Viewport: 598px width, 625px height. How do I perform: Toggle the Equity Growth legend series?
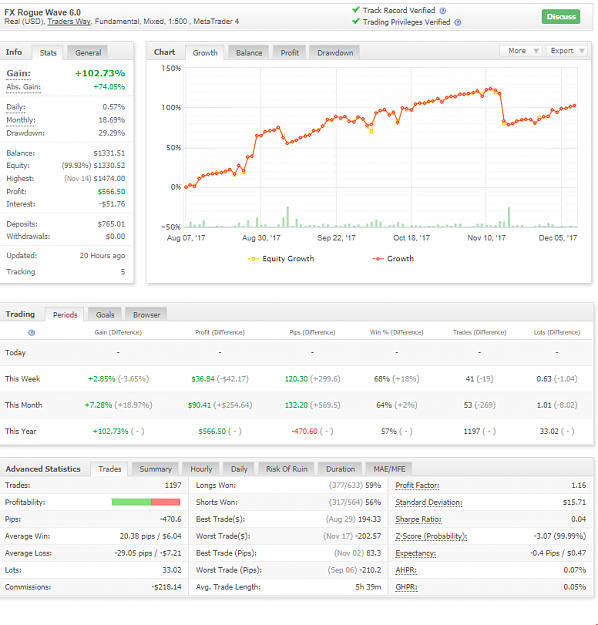pyautogui.click(x=281, y=259)
